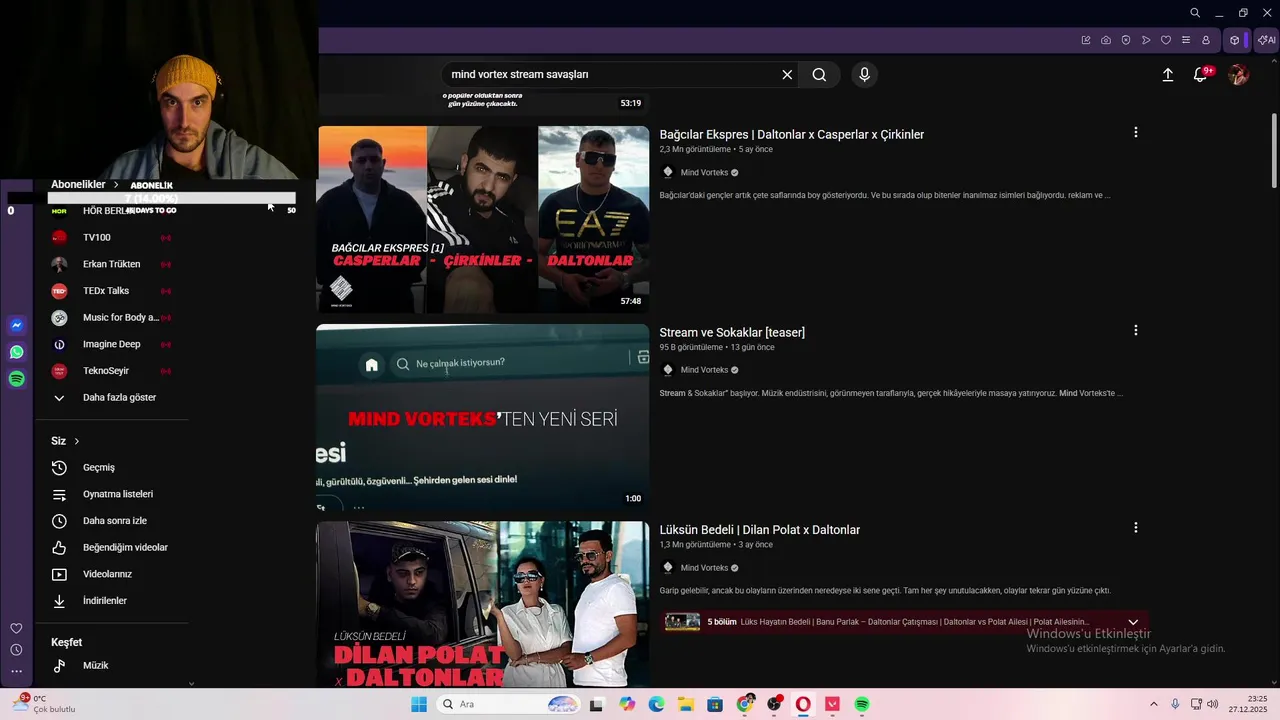1280x720 pixels.
Task: Open the weather widget on the taskbar
Action: pyautogui.click(x=44, y=704)
